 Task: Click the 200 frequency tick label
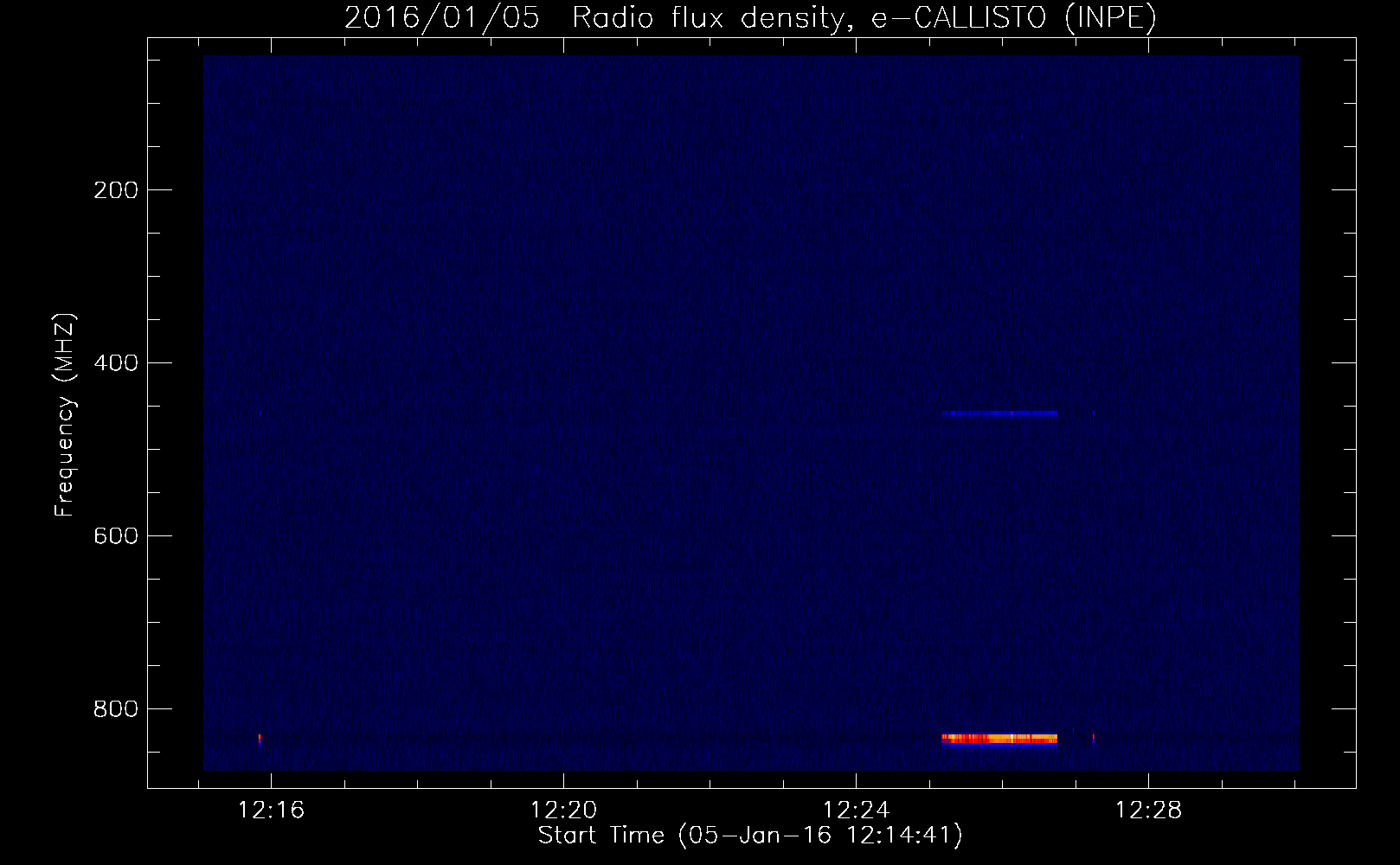116,190
